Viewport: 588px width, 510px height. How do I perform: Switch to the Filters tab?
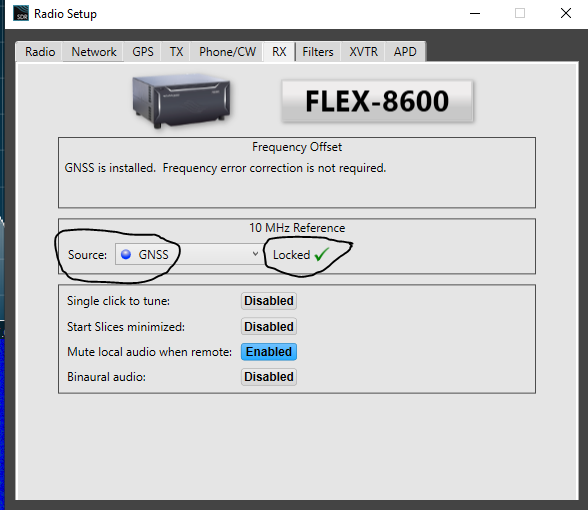[x=318, y=52]
